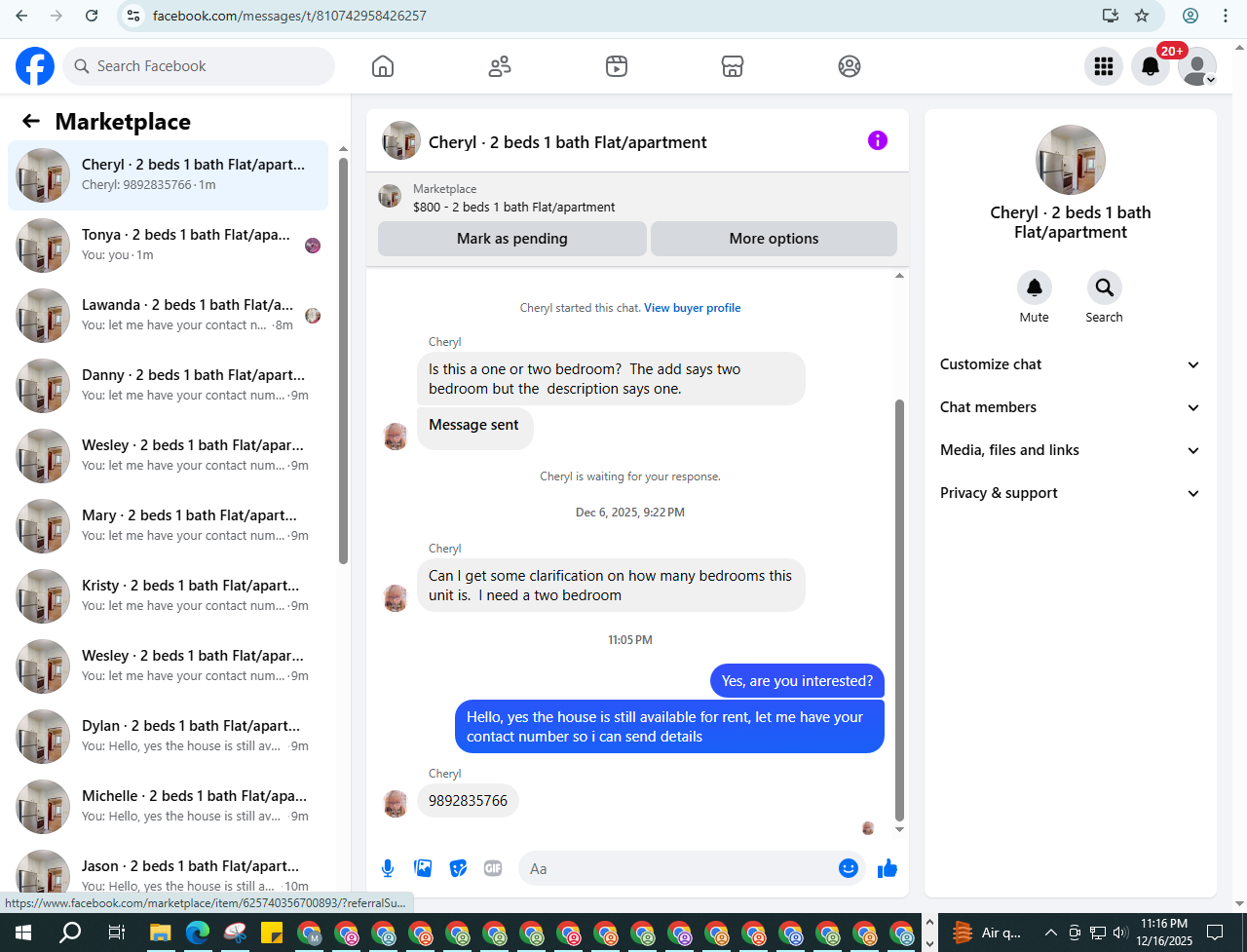
Task: Click the chat scrollbar down arrow
Action: tap(899, 829)
